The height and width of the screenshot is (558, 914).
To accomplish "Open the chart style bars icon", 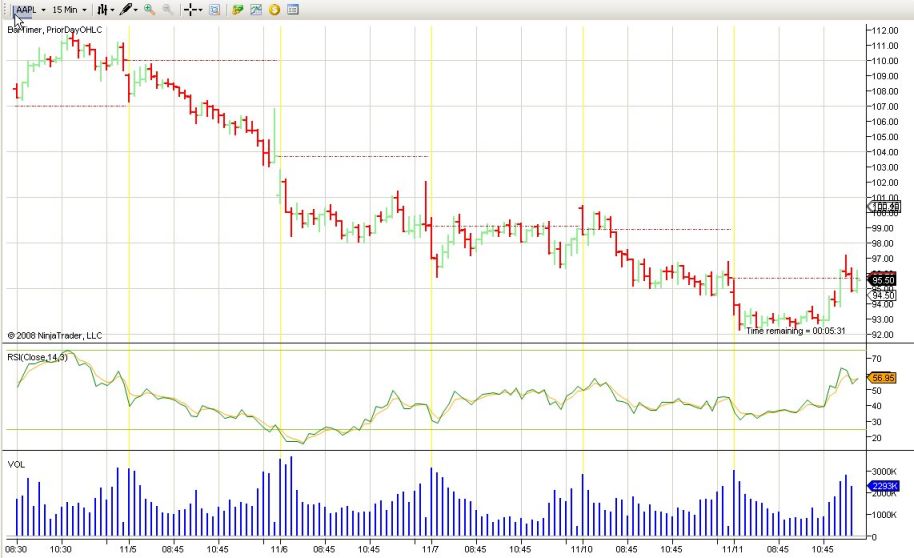I will pos(102,10).
